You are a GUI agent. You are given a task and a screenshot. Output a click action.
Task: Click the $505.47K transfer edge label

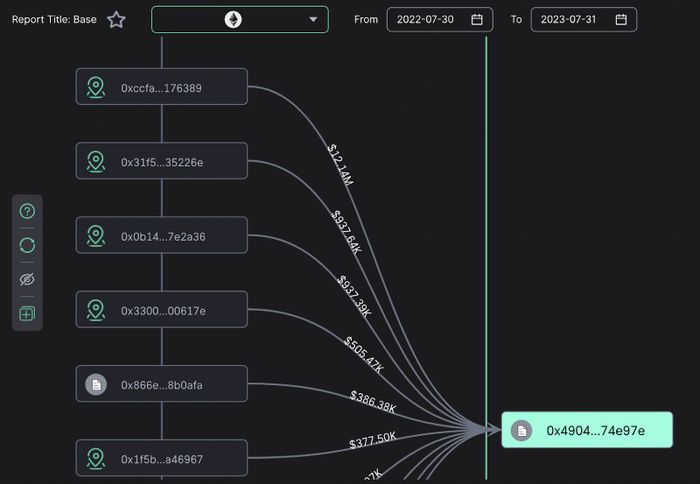pos(364,355)
